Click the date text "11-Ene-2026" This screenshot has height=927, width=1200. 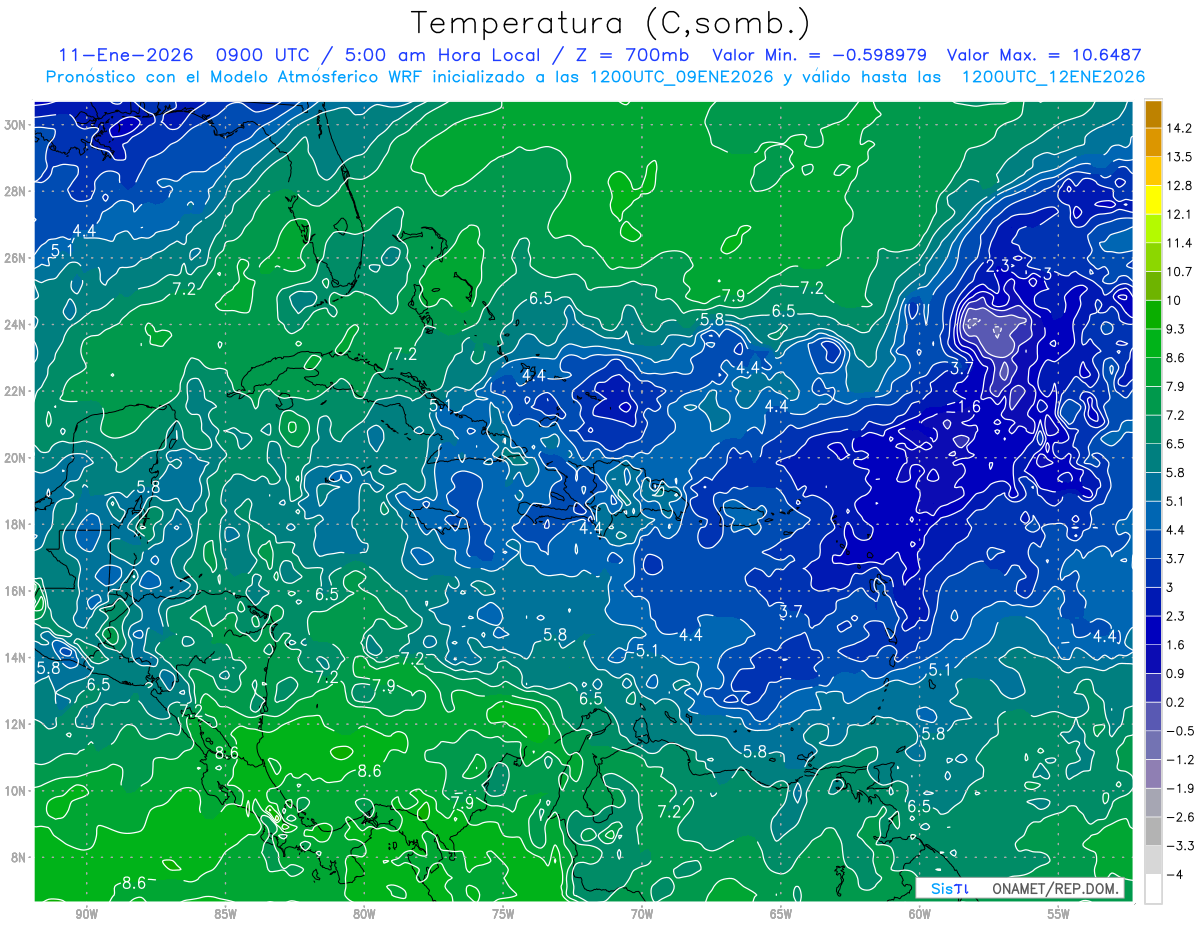click(x=125, y=55)
